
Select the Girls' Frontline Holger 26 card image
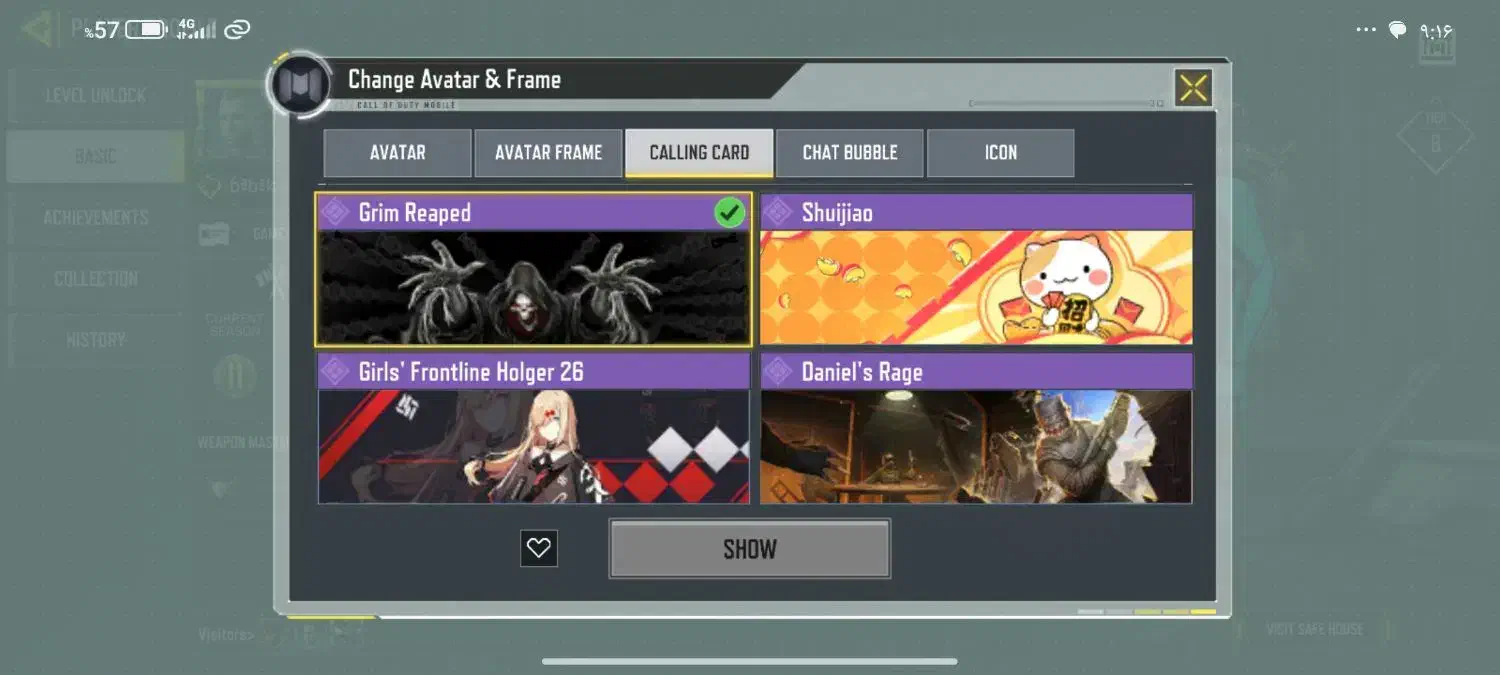click(534, 446)
